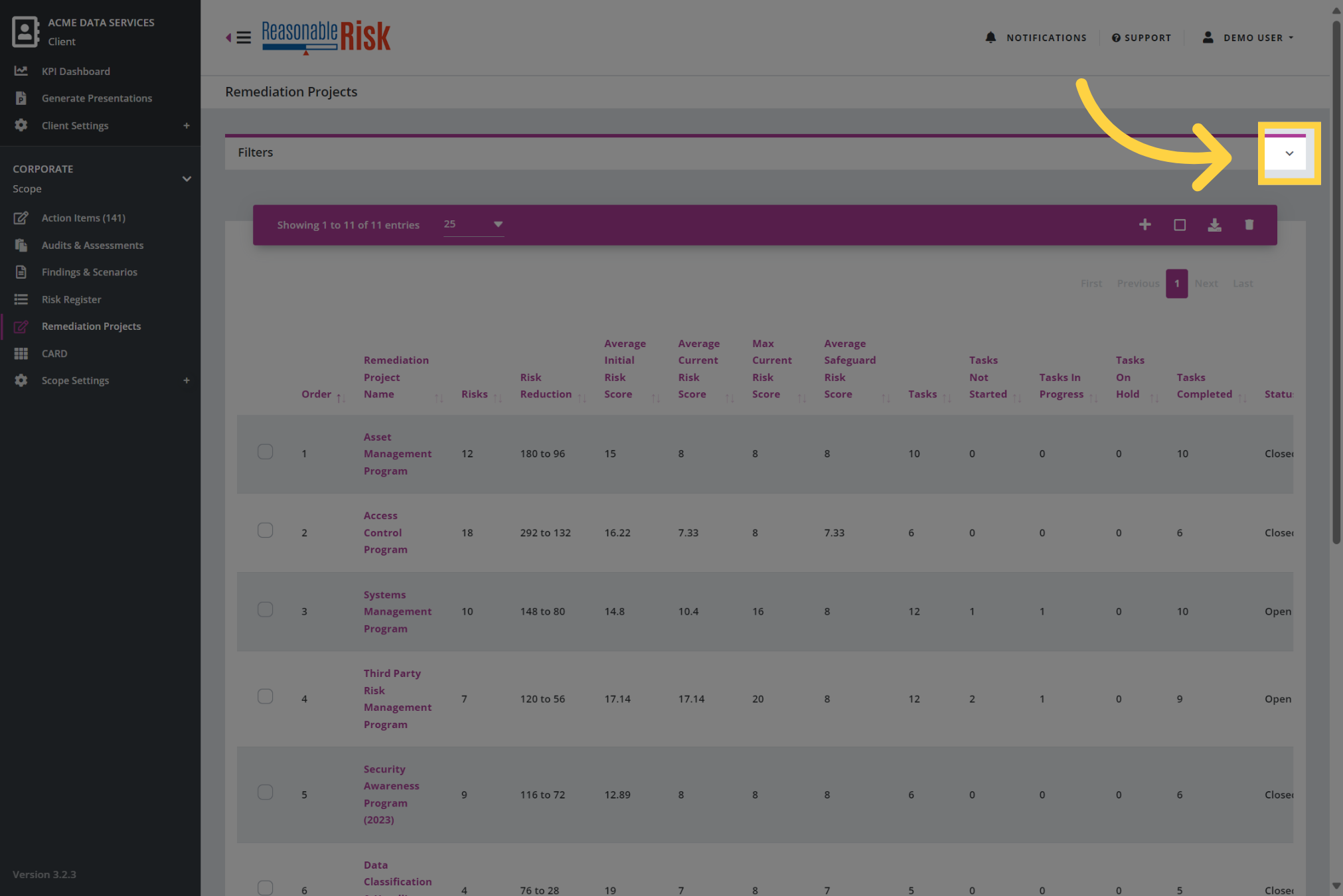
Task: Check the Data Classification row checkbox
Action: click(265, 887)
